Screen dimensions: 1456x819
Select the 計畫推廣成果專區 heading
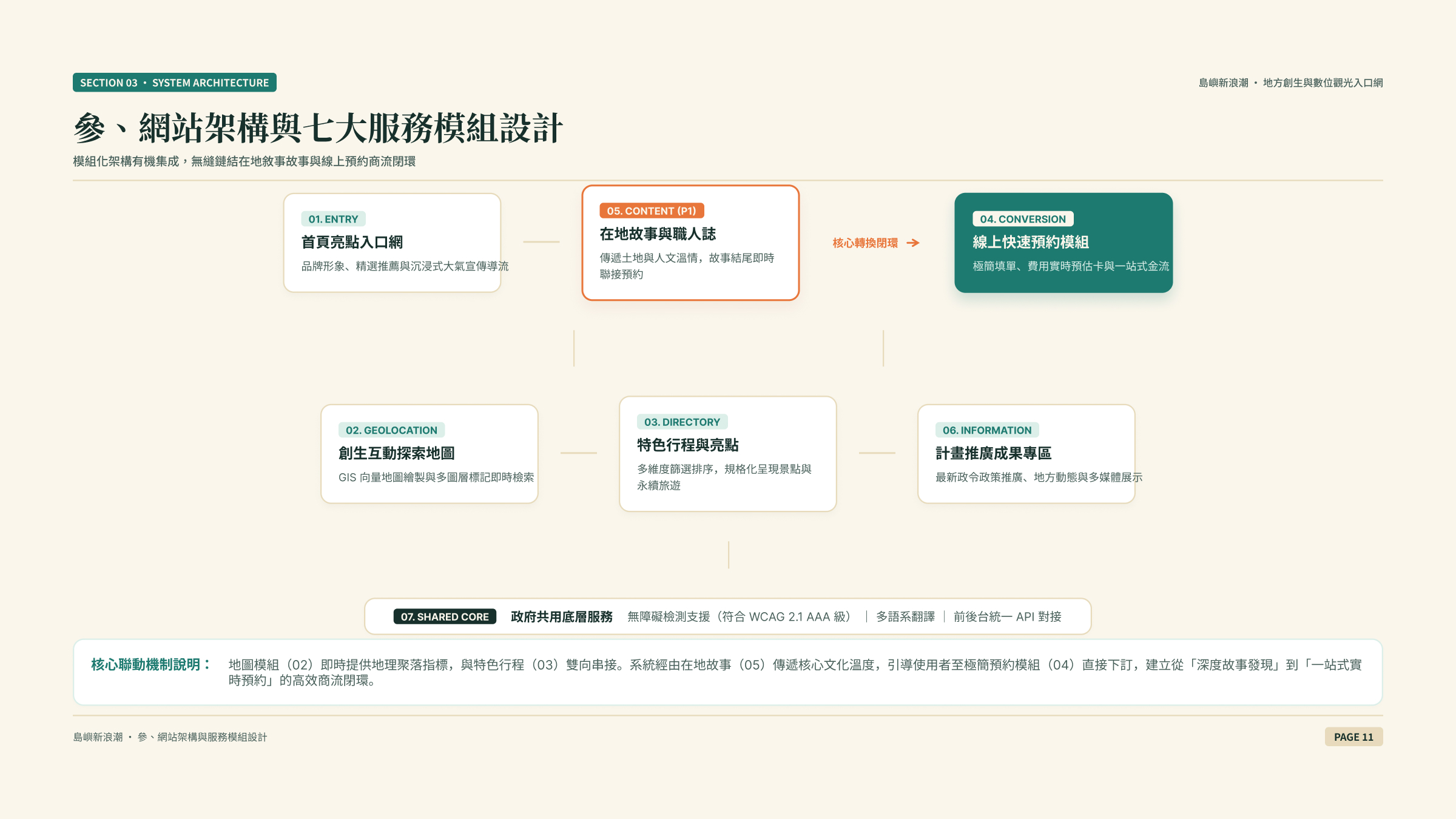pyautogui.click(x=994, y=453)
